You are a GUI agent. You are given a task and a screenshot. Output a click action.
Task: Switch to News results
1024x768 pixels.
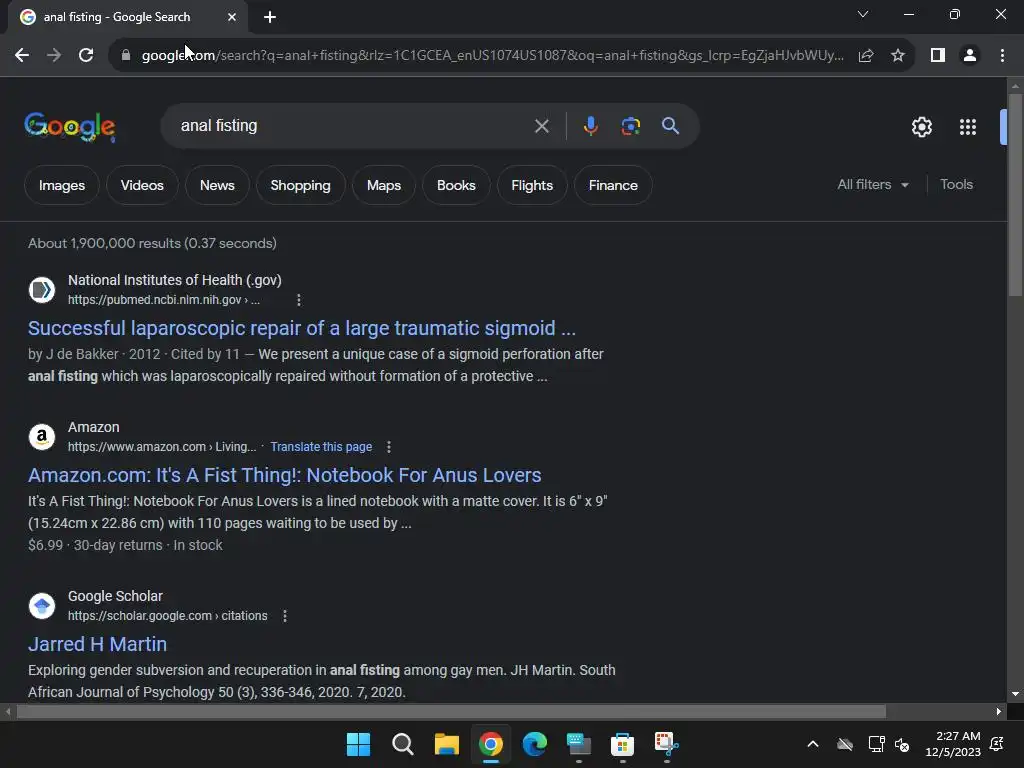[217, 185]
